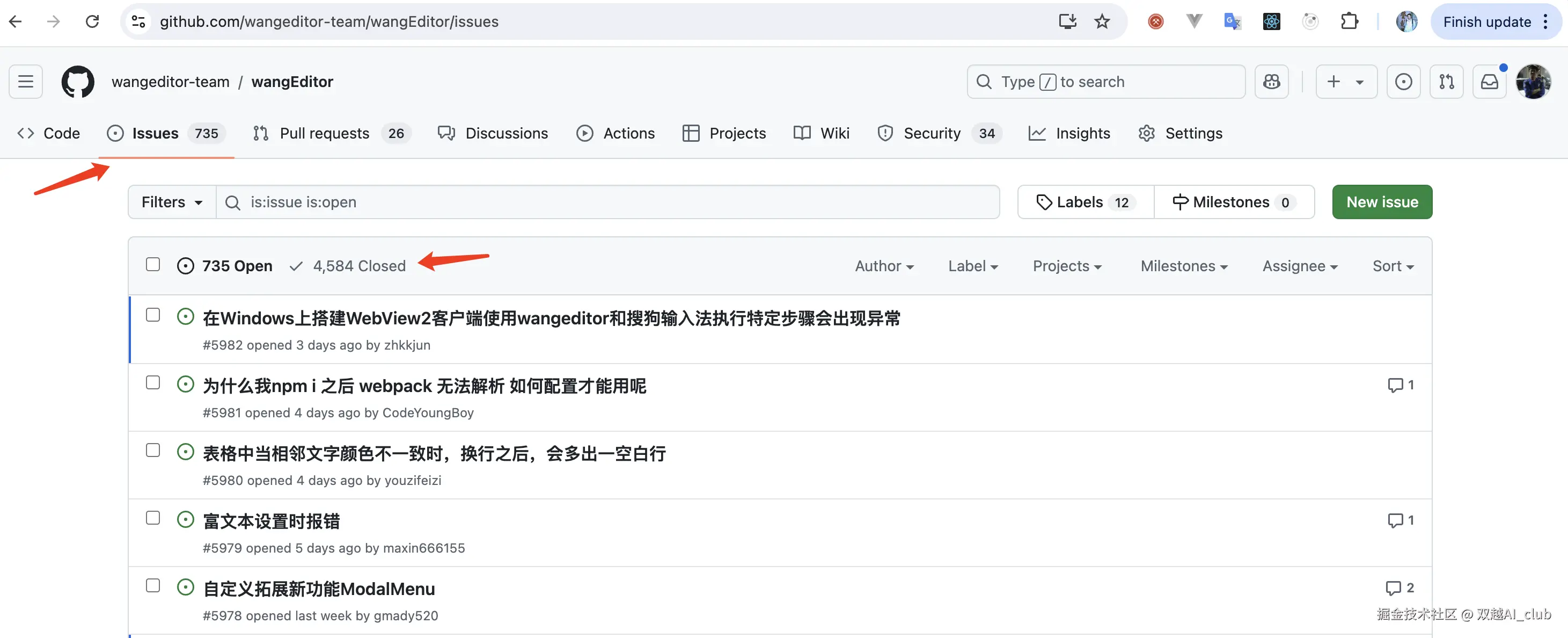This screenshot has width=1568, height=638.
Task: Install app icon in address bar
Action: coord(1067,22)
